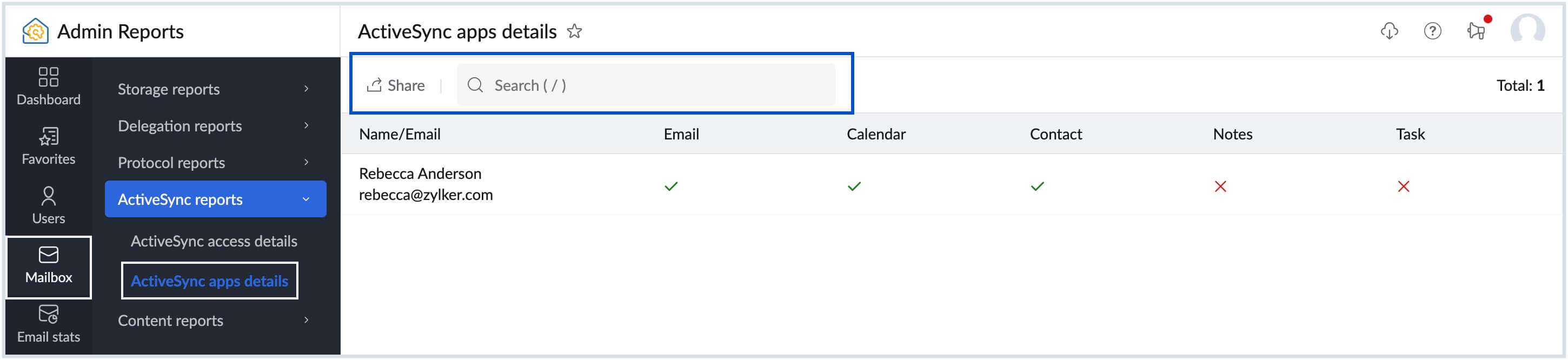Star the ActiveSync apps details report as favorite

click(x=574, y=31)
